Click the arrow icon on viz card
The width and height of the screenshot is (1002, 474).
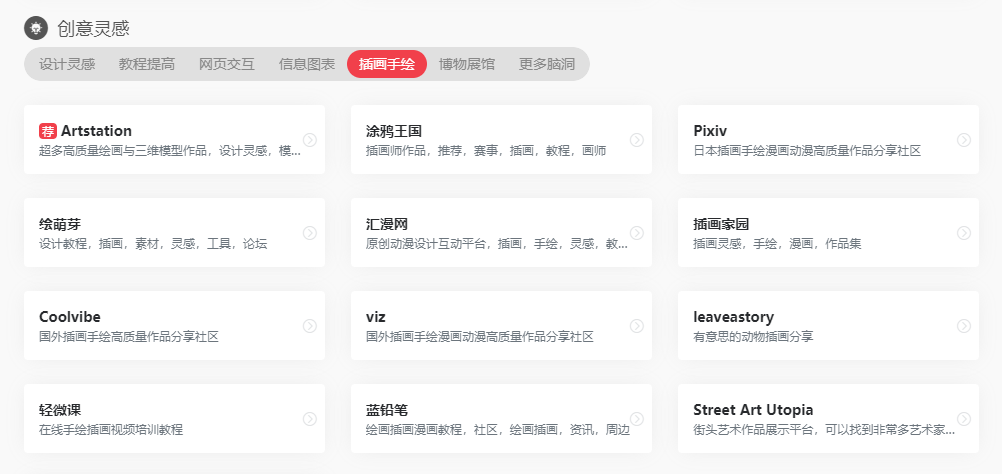tap(637, 326)
